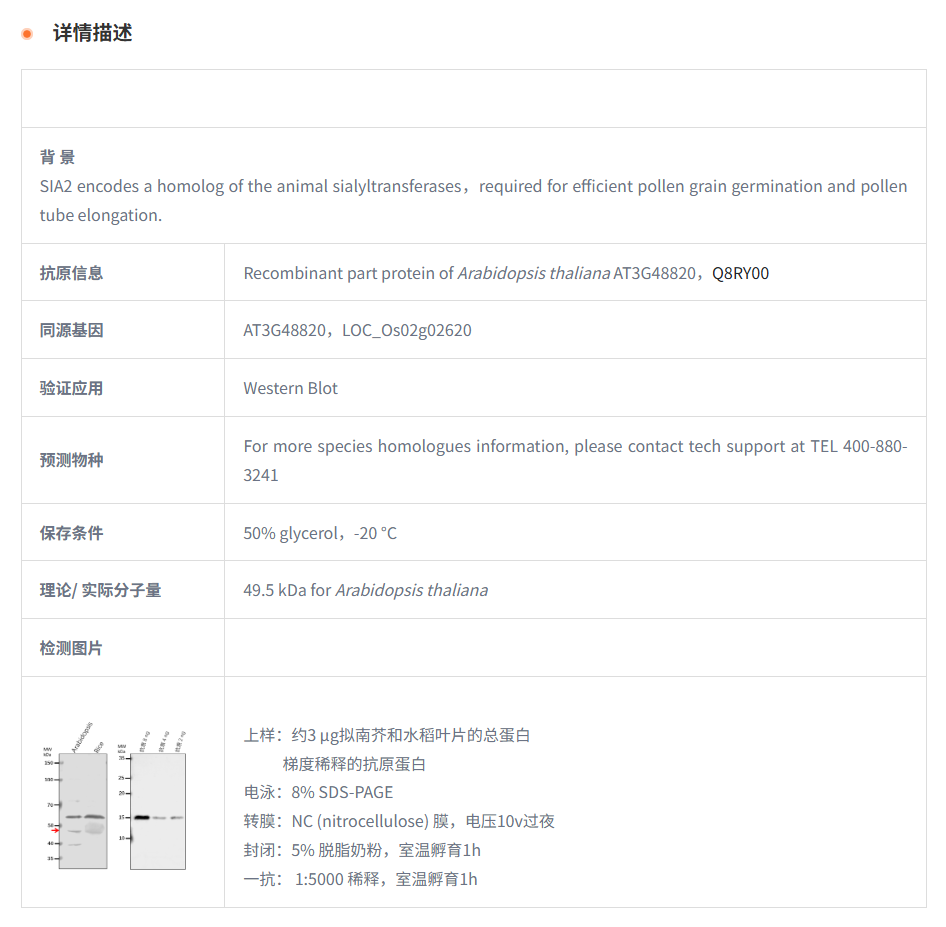
Task: Select the 同源基因 row label
Action: coord(71,330)
